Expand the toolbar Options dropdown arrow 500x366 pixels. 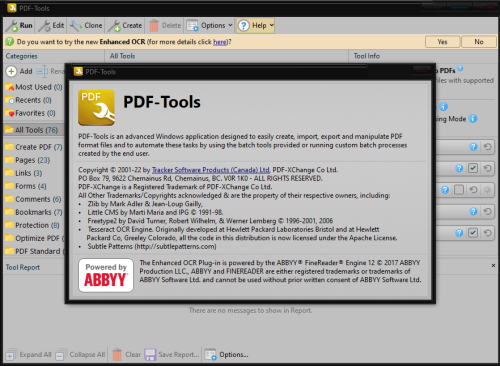[x=230, y=25]
